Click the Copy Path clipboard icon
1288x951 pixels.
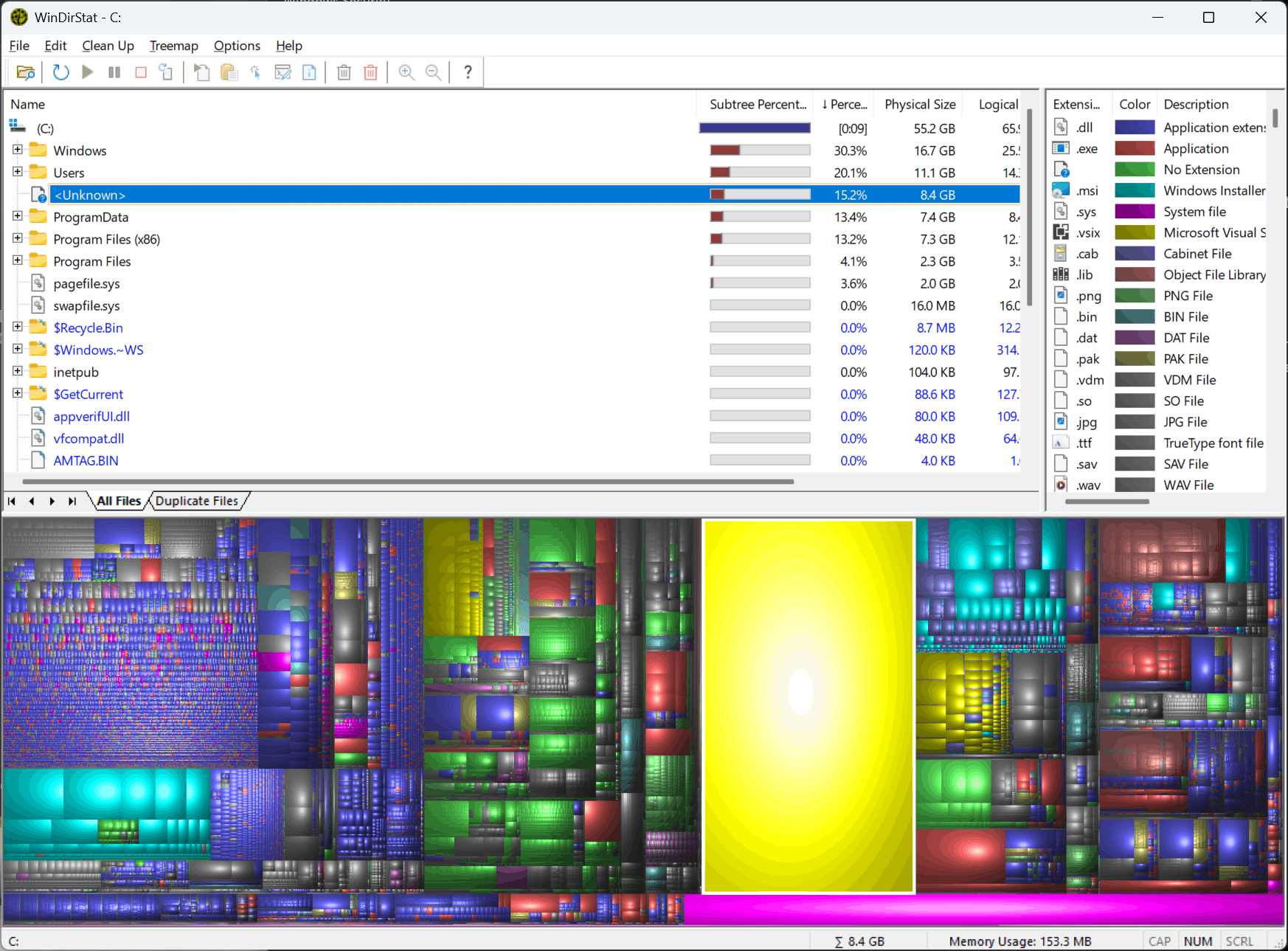point(229,72)
